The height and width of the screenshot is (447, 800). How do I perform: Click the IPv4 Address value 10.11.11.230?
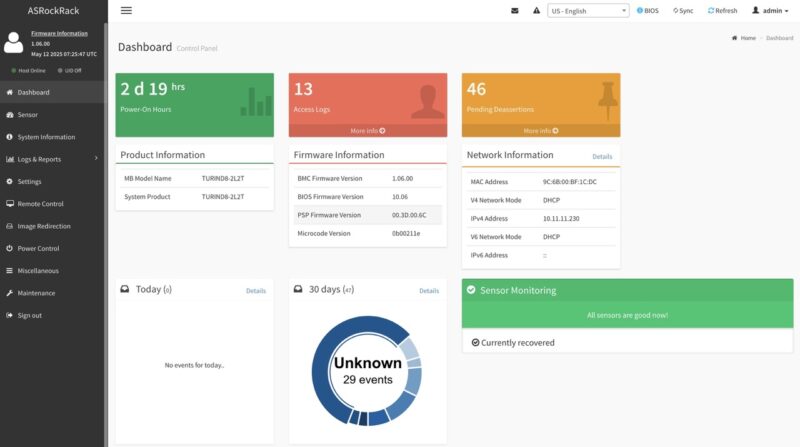(x=561, y=218)
